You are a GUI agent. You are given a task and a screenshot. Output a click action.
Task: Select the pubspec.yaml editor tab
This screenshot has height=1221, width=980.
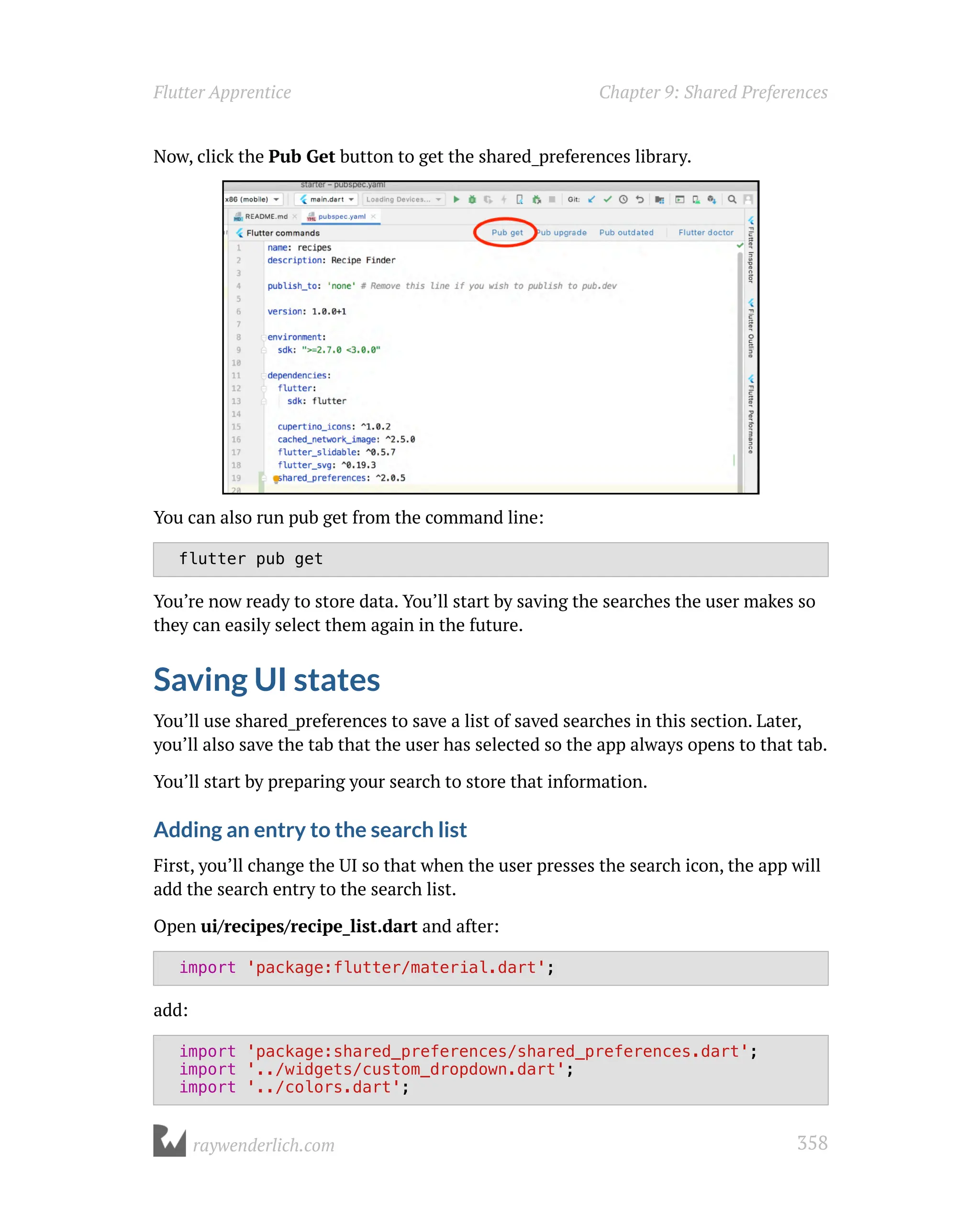(x=342, y=216)
